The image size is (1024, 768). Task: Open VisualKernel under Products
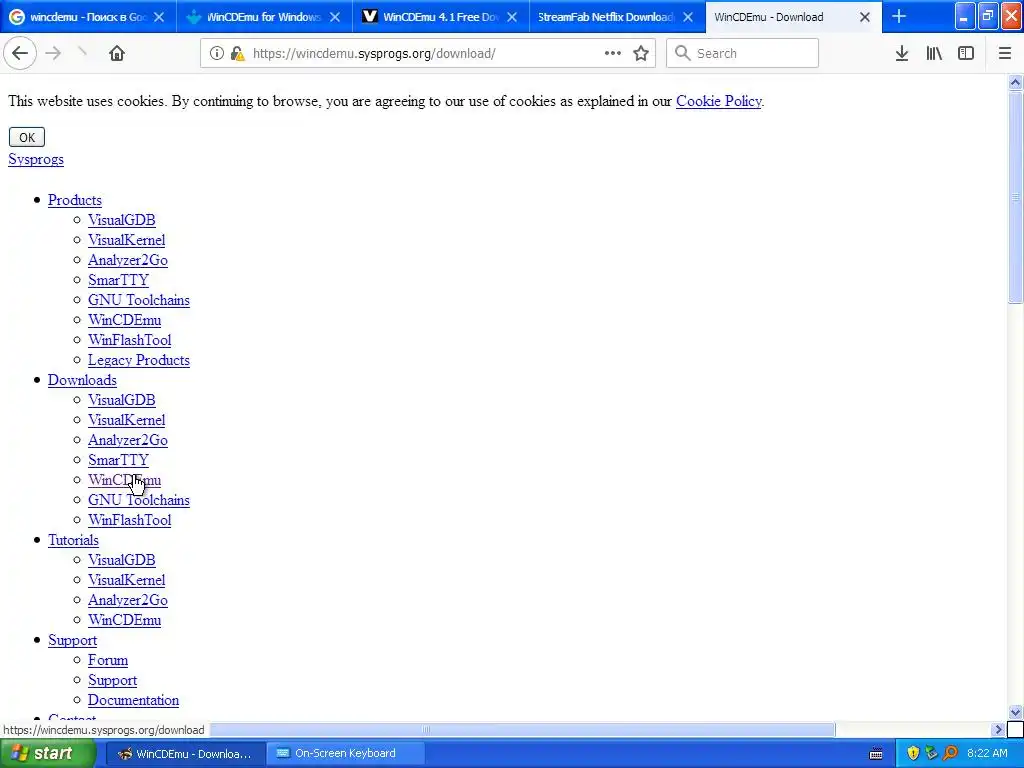[127, 240]
